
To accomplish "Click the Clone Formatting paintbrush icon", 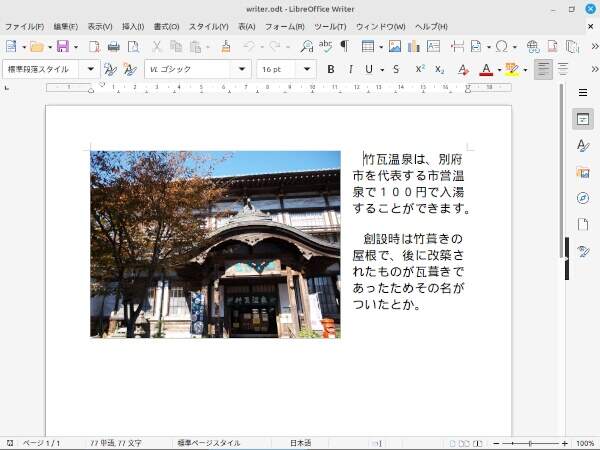I will [x=226, y=46].
